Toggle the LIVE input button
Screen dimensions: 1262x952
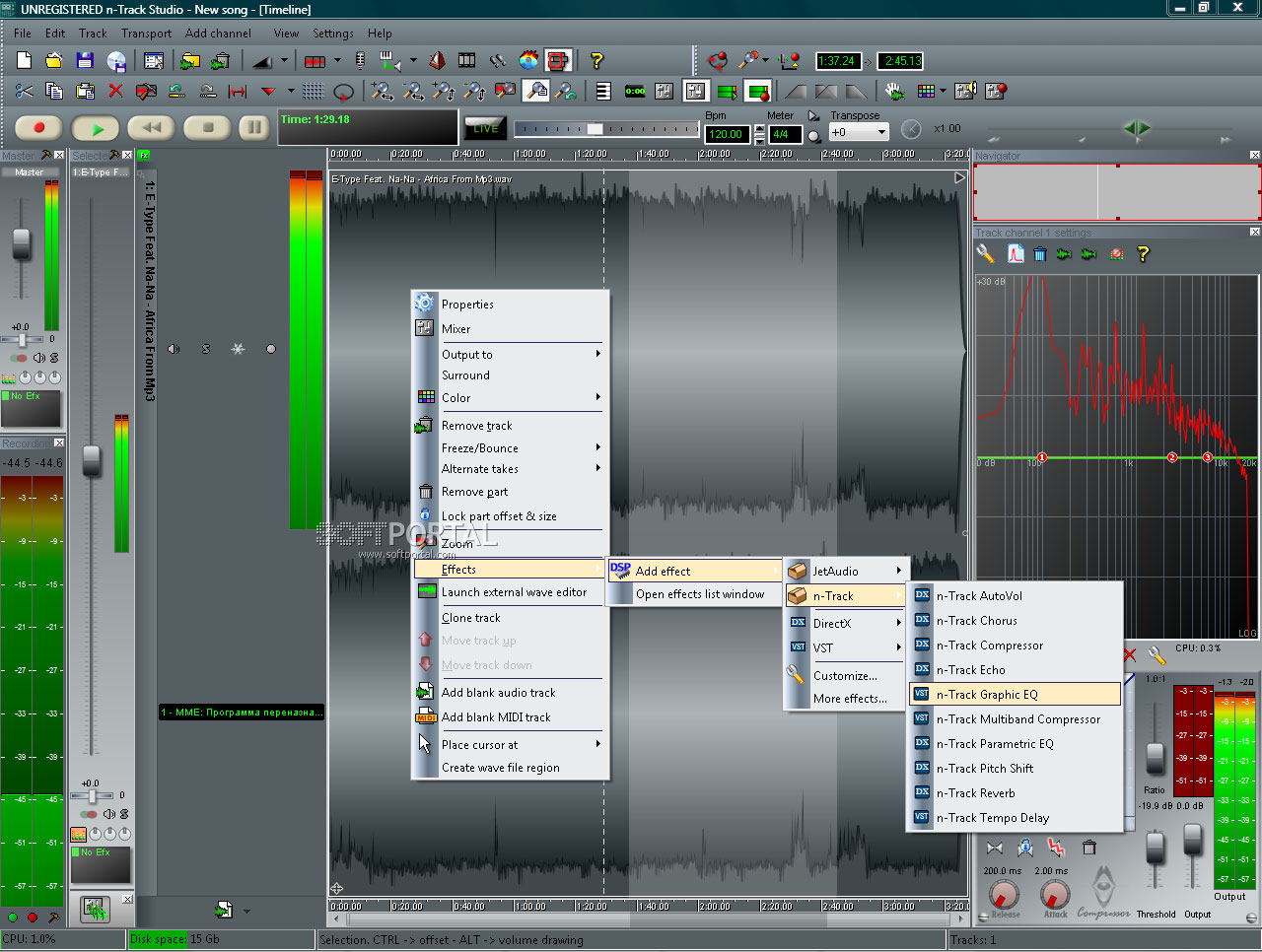coord(485,128)
